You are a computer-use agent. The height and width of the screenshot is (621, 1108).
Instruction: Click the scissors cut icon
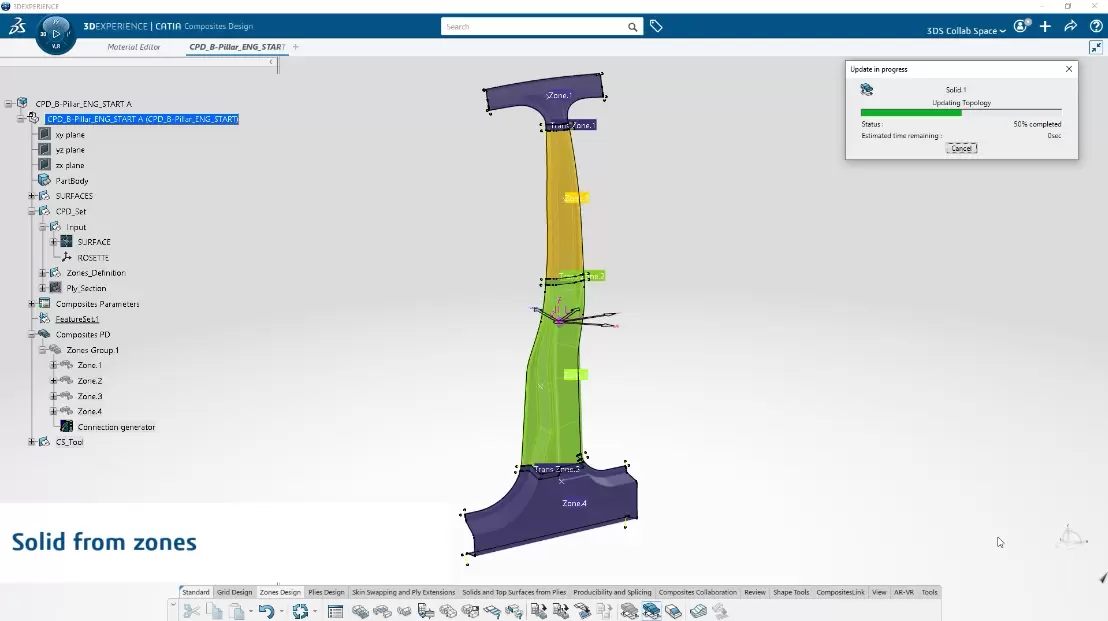[191, 611]
